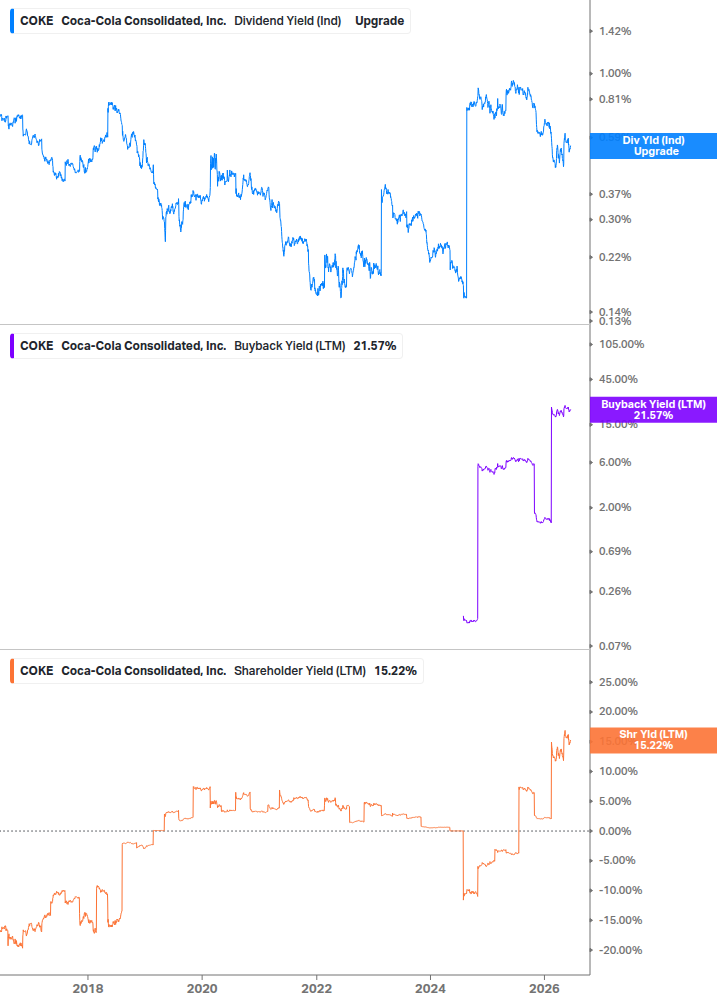This screenshot has width=717, height=1005.
Task: Click the 0.69% label on the buyback axis
Action: (615, 551)
